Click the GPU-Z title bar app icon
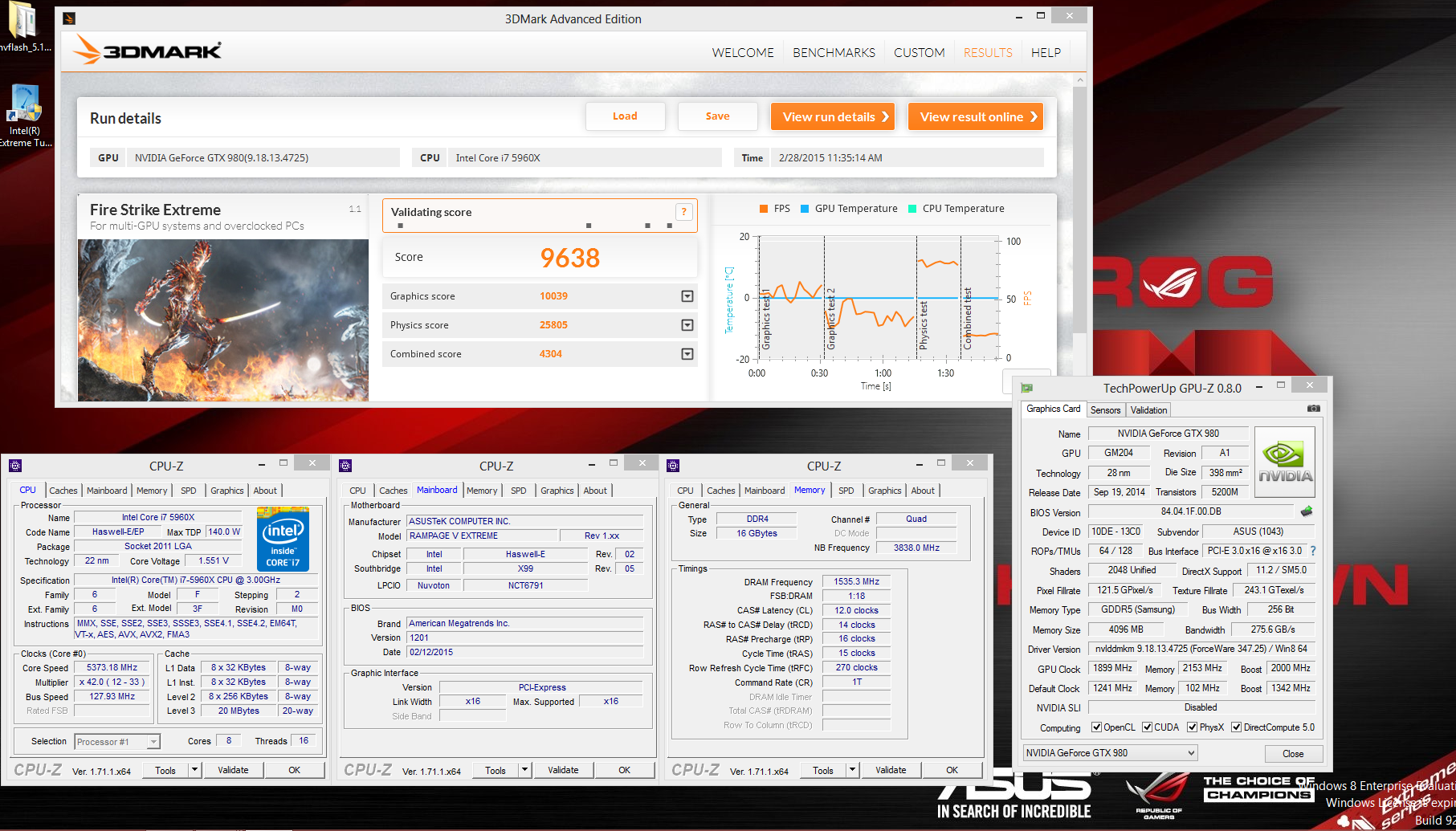Viewport: 1456px width, 831px height. pos(1026,388)
